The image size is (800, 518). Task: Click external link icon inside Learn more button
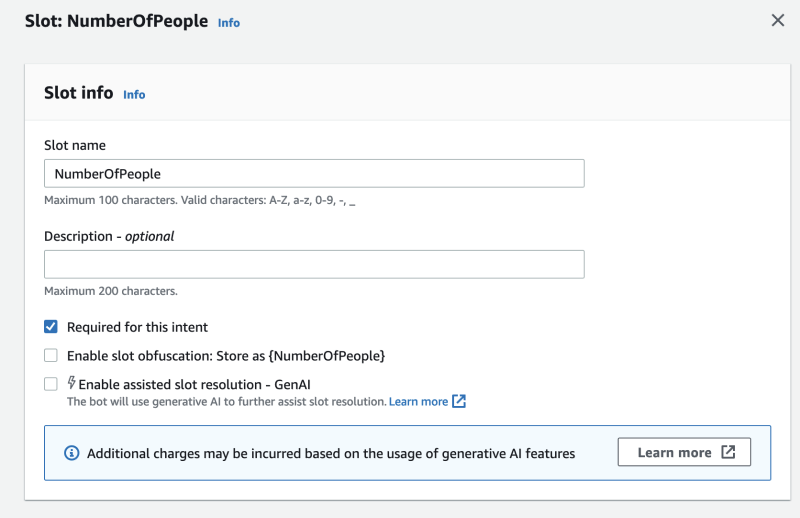(x=728, y=452)
